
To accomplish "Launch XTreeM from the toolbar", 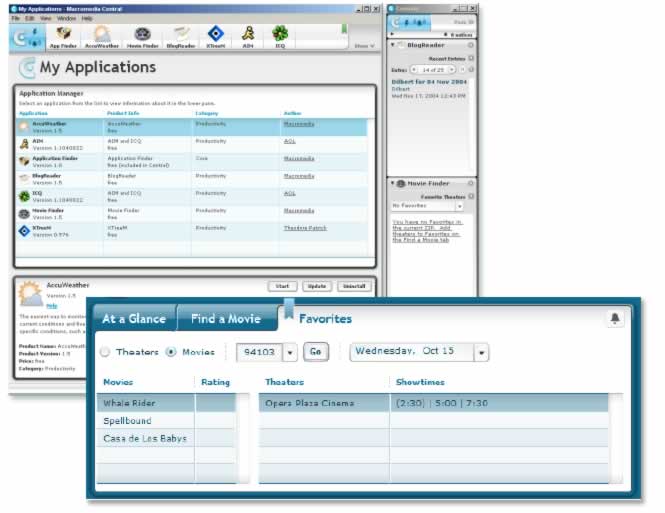I will click(x=215, y=37).
